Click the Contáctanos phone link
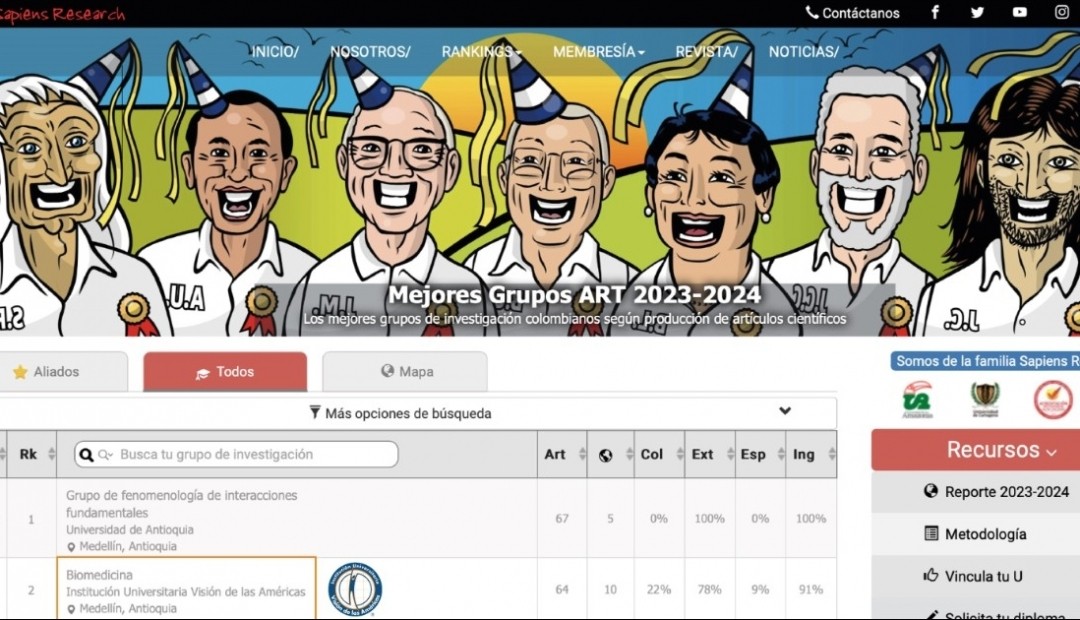This screenshot has width=1080, height=620. (x=853, y=12)
